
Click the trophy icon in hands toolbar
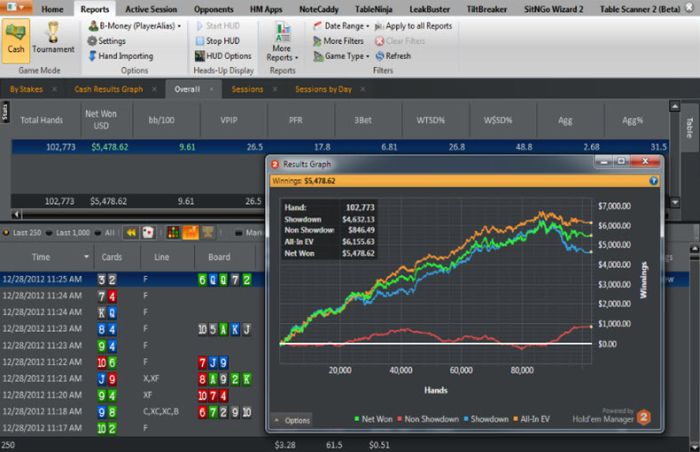click(x=208, y=232)
